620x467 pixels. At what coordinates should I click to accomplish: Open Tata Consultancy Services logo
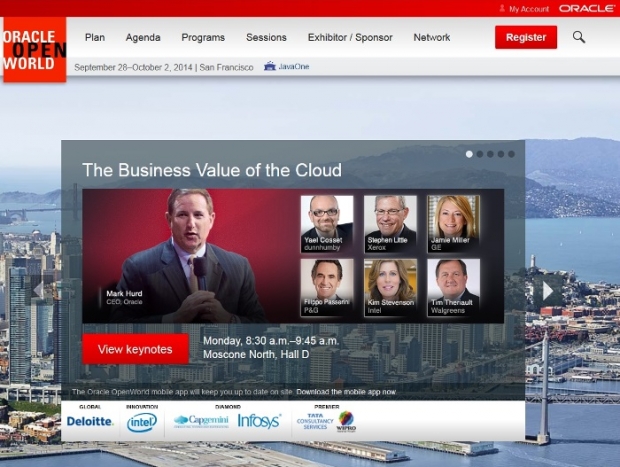click(315, 422)
